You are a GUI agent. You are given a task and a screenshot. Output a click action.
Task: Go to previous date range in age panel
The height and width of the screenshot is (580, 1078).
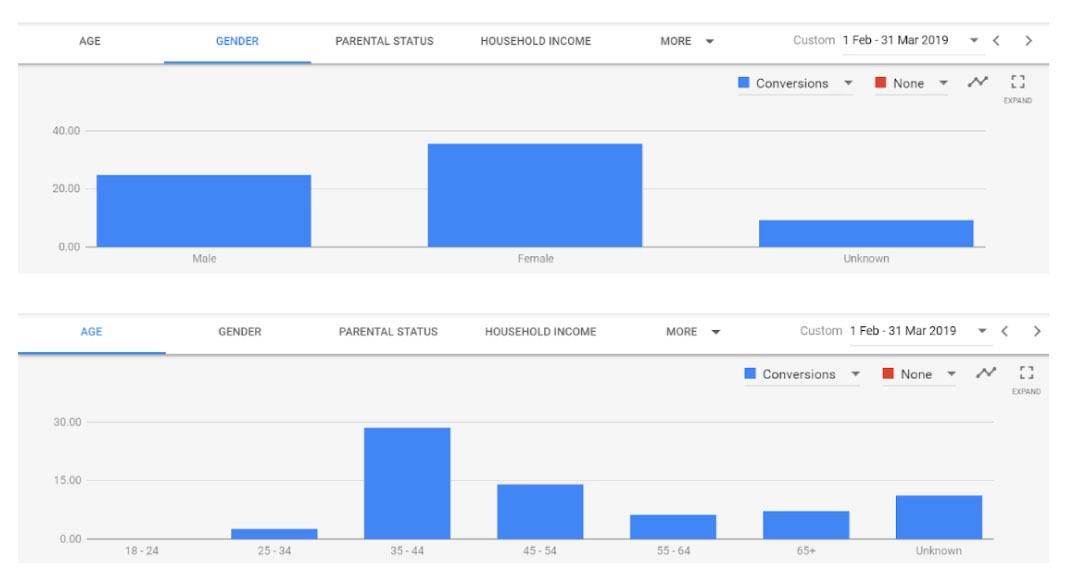[1004, 331]
